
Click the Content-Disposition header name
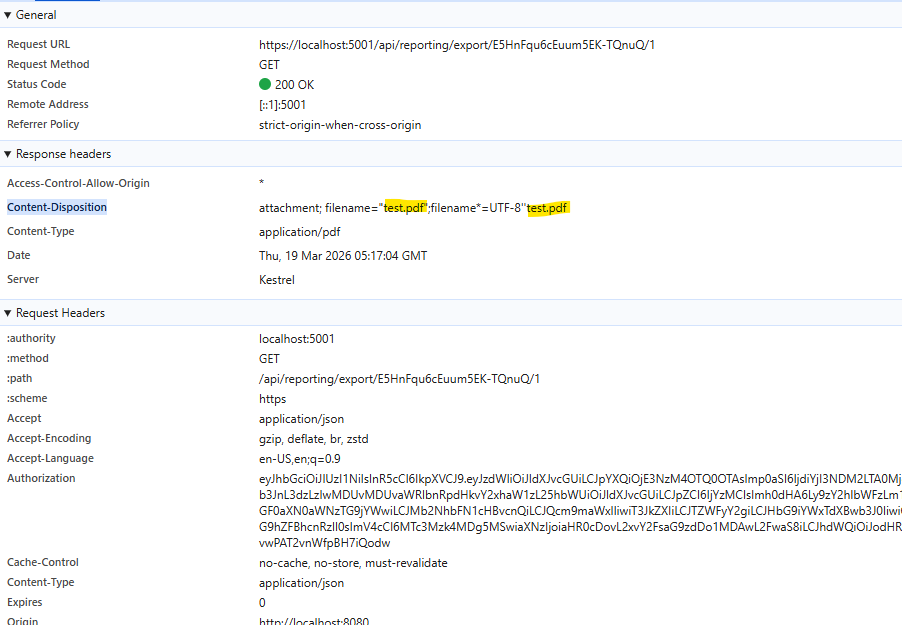point(57,208)
